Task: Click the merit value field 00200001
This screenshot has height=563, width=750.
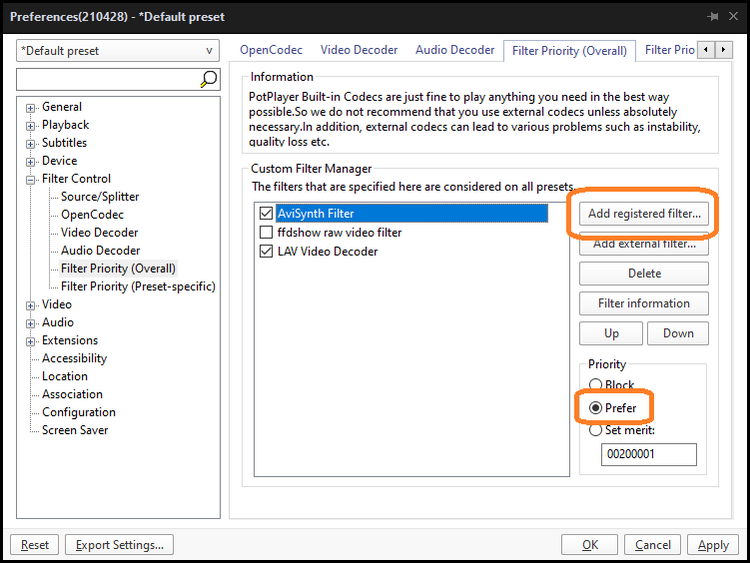Action: tap(649, 454)
